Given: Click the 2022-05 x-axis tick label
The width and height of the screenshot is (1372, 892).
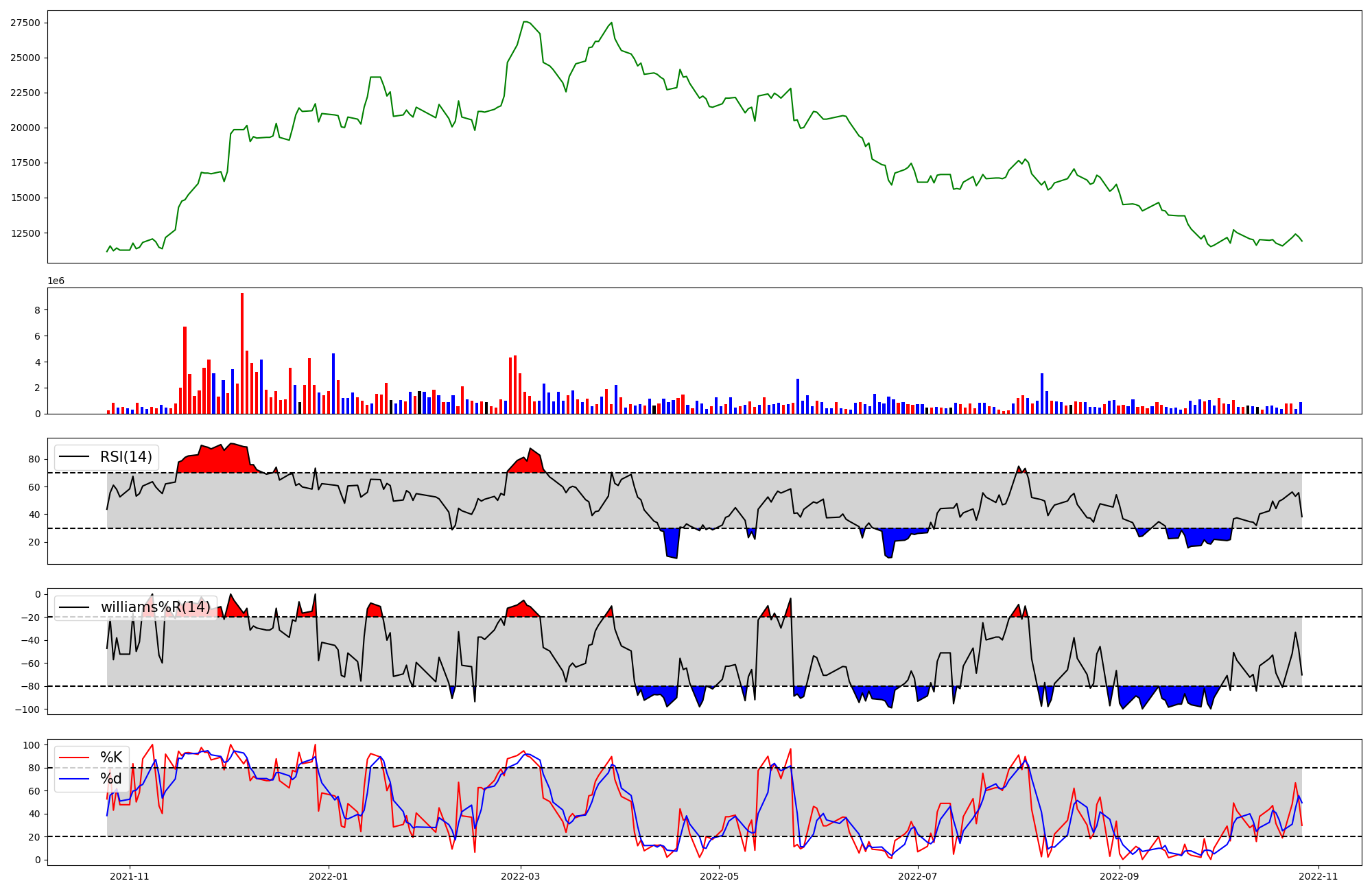Looking at the screenshot, I should click(719, 876).
